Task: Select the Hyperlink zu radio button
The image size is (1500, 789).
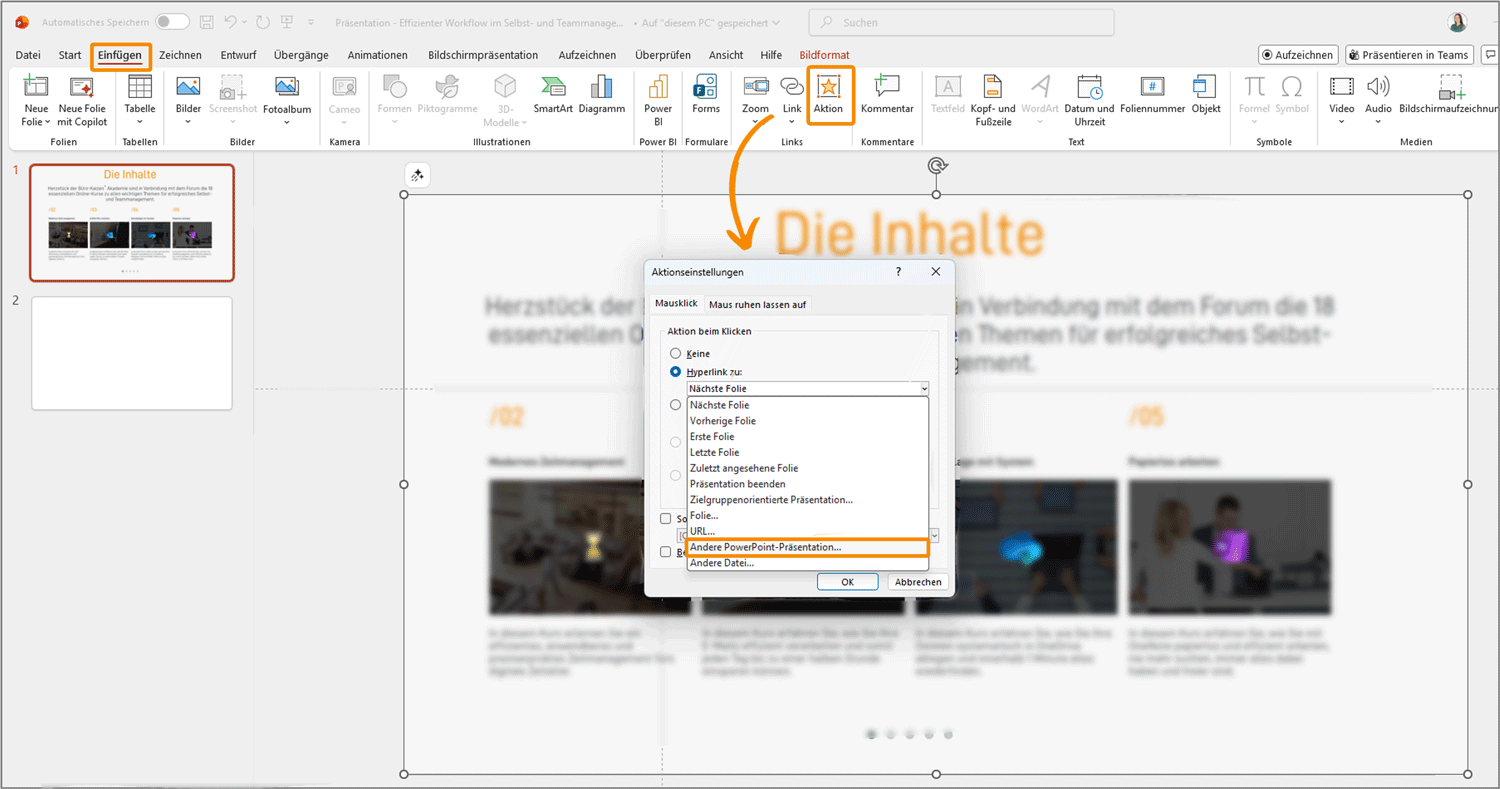Action: coord(676,372)
